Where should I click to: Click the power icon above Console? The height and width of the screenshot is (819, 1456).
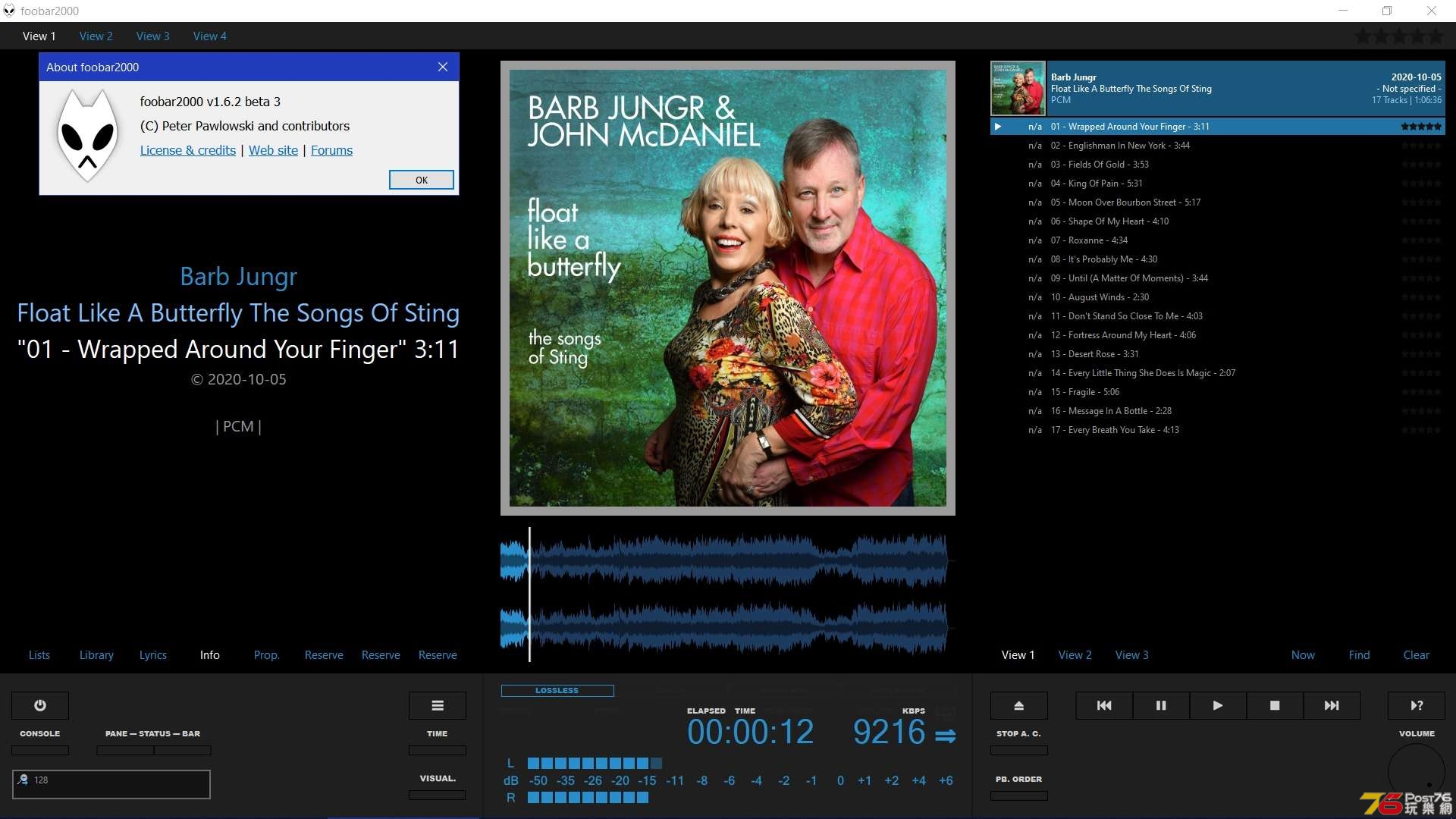tap(40, 705)
